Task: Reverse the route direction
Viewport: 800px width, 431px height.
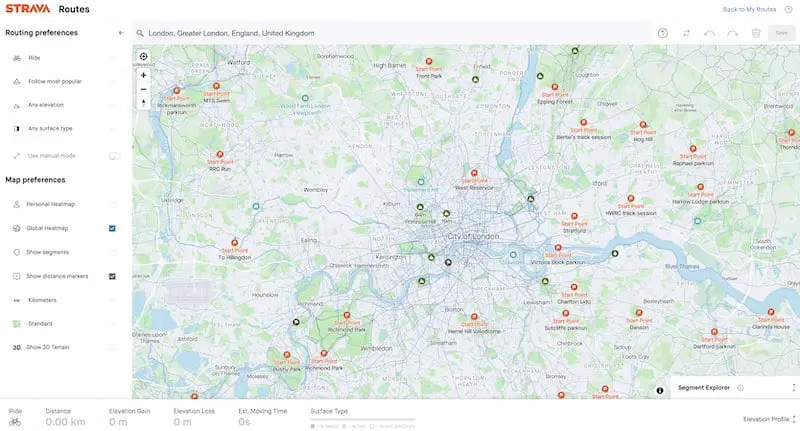Action: tap(686, 33)
